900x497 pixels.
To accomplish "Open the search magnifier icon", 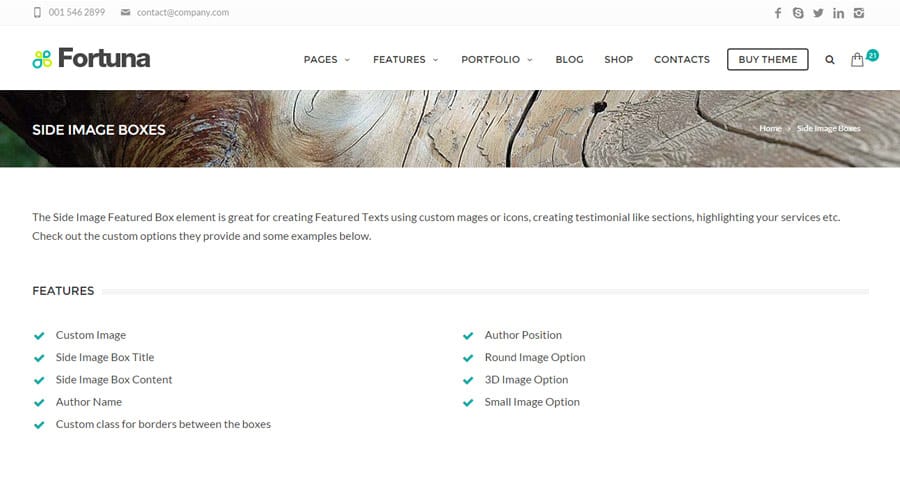I will point(829,60).
